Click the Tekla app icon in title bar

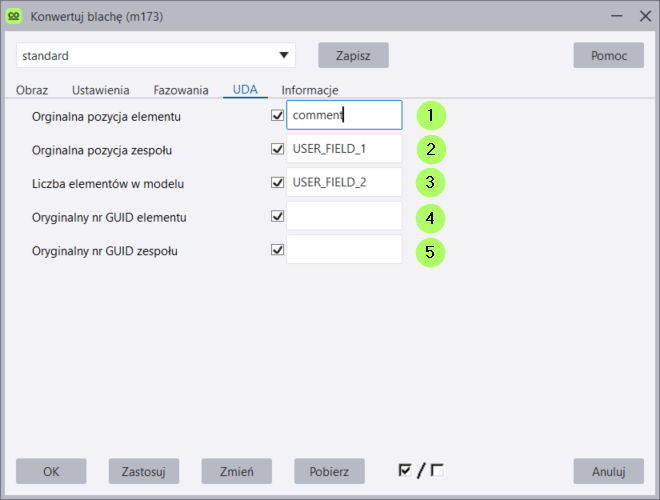pos(15,15)
